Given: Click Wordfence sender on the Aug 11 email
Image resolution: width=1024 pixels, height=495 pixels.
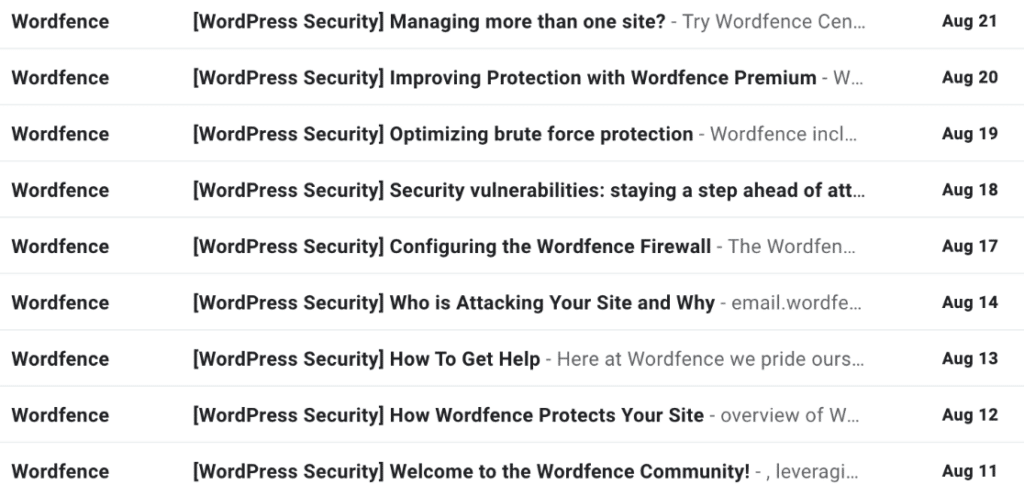Looking at the screenshot, I should tap(60, 471).
